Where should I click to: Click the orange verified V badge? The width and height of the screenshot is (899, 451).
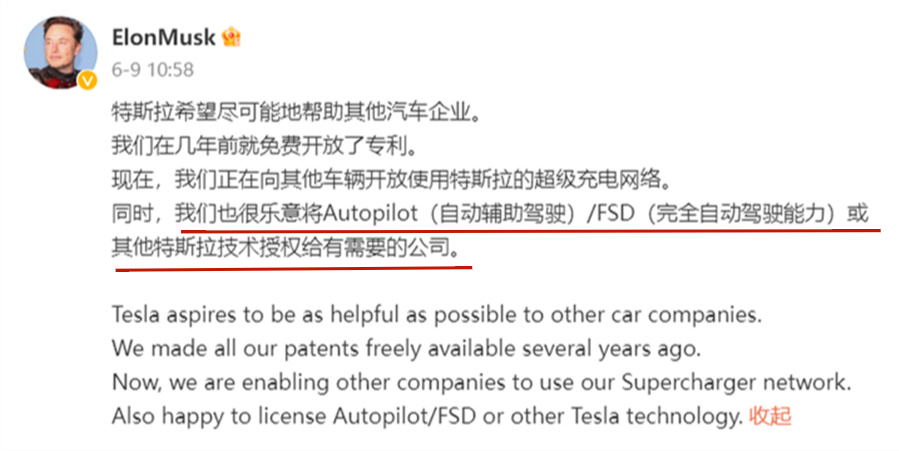[87, 80]
